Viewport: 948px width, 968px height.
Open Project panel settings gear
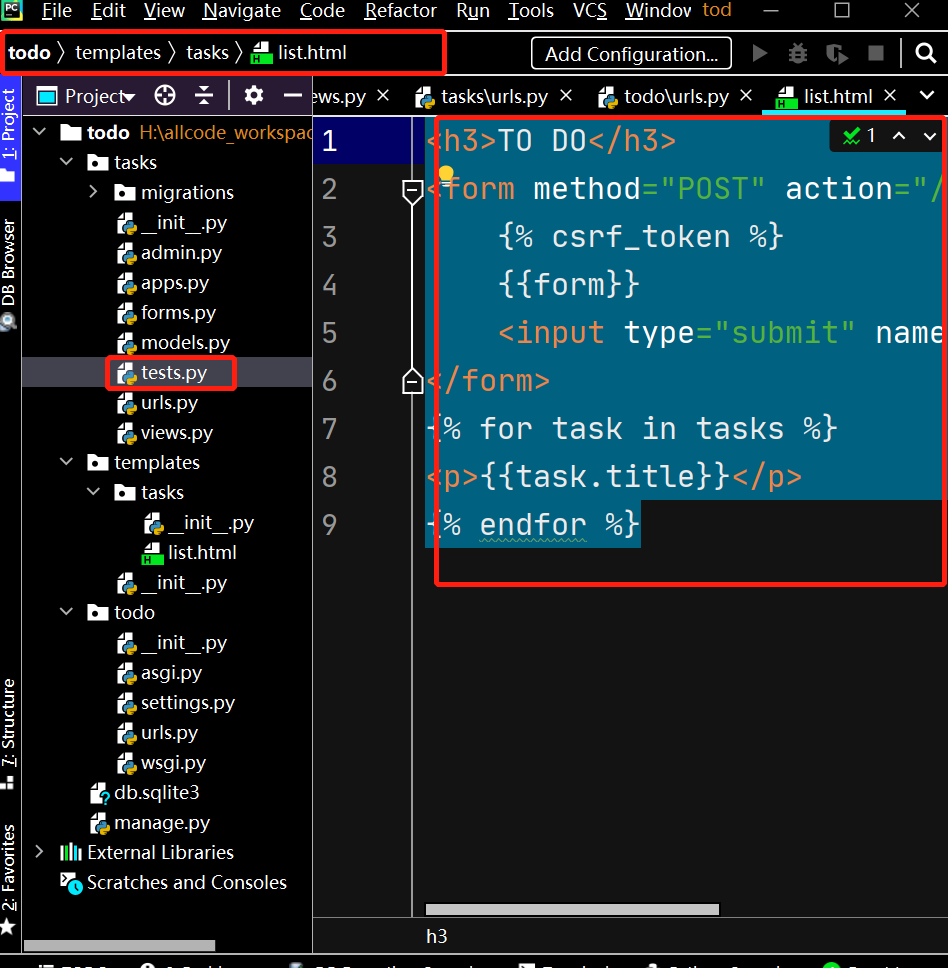click(x=254, y=96)
